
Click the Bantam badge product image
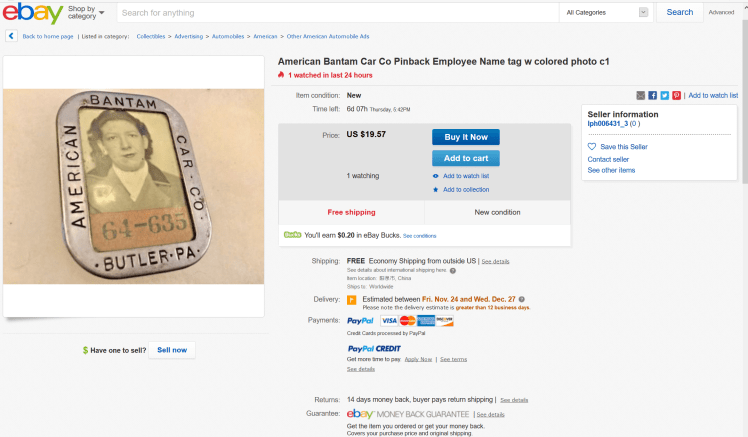point(138,185)
